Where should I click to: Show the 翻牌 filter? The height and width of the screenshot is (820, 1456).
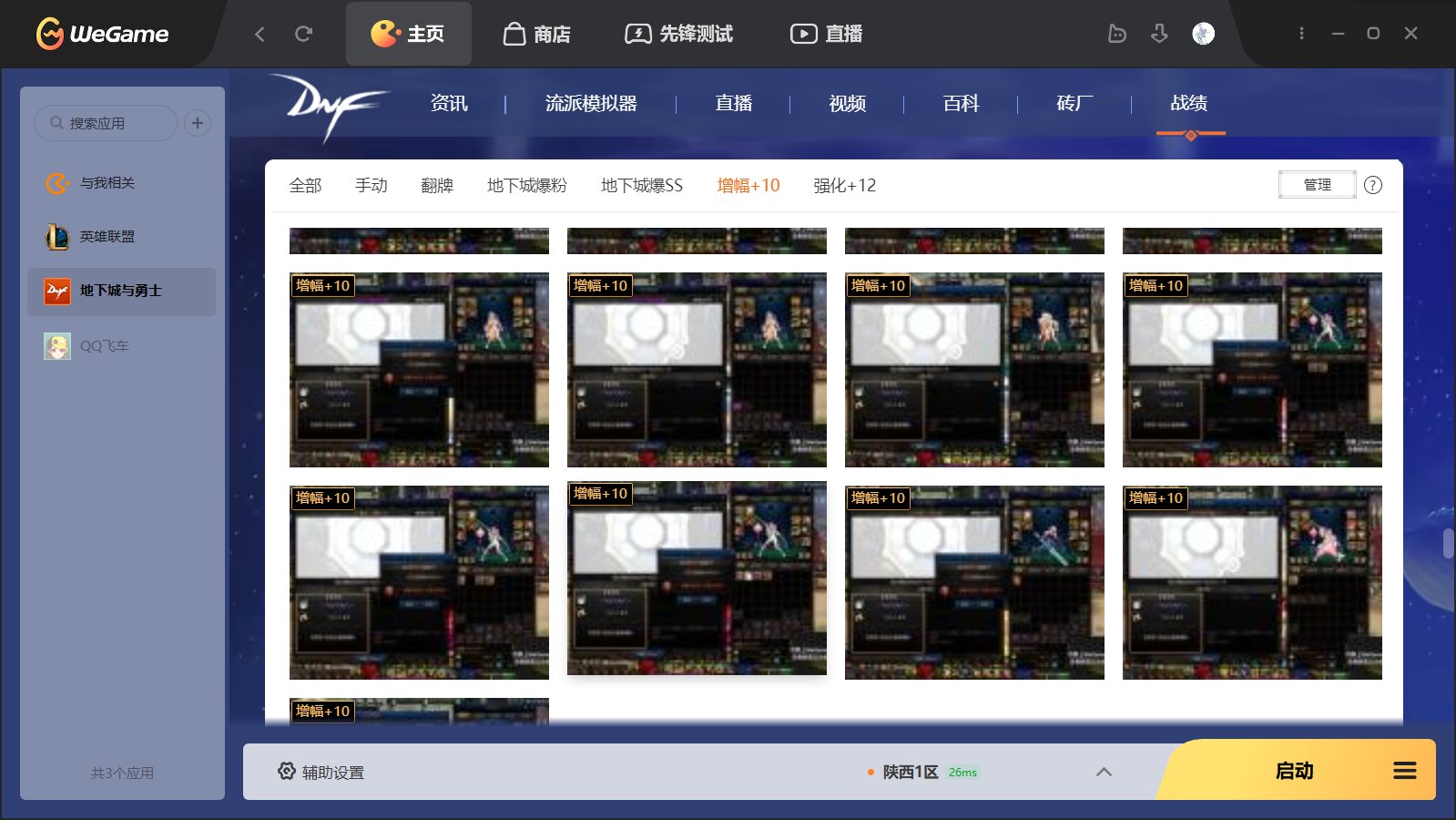tap(437, 186)
